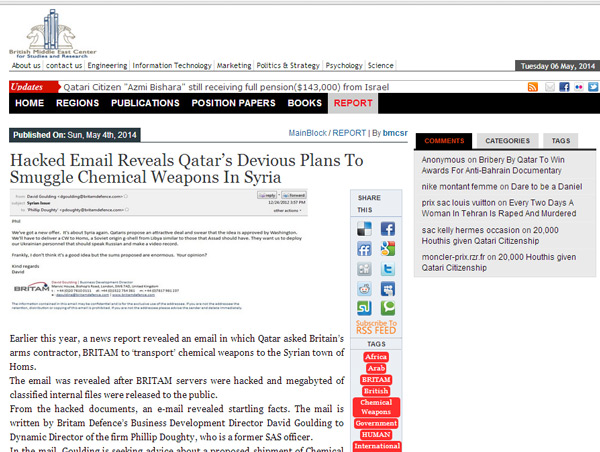Submit article to Reddit icon
This screenshot has height=452, width=600.
point(364,288)
